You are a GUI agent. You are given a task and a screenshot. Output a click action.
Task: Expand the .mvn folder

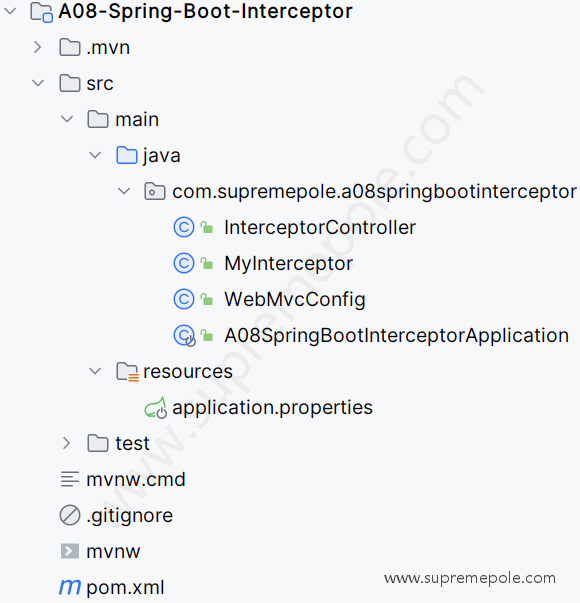click(x=37, y=47)
